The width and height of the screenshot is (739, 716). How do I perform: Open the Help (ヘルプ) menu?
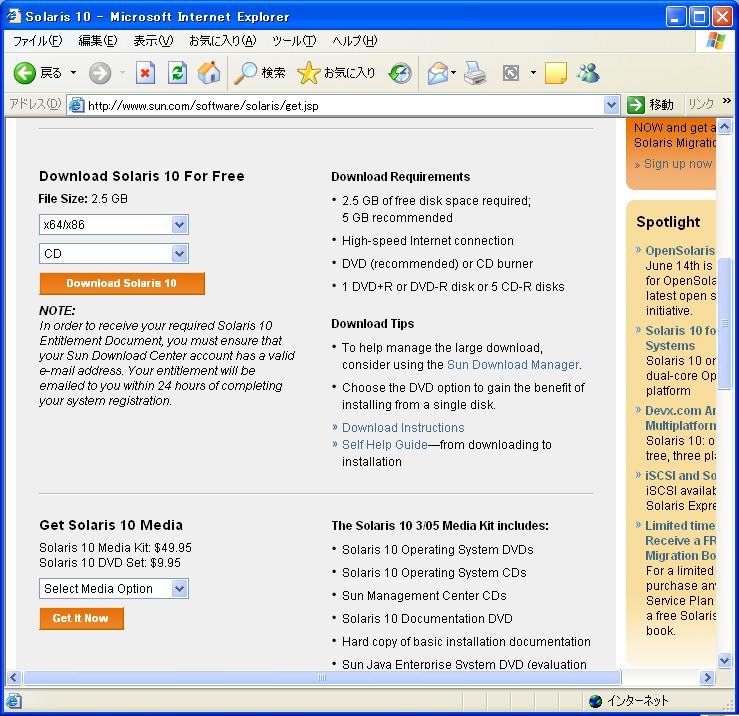tap(354, 41)
